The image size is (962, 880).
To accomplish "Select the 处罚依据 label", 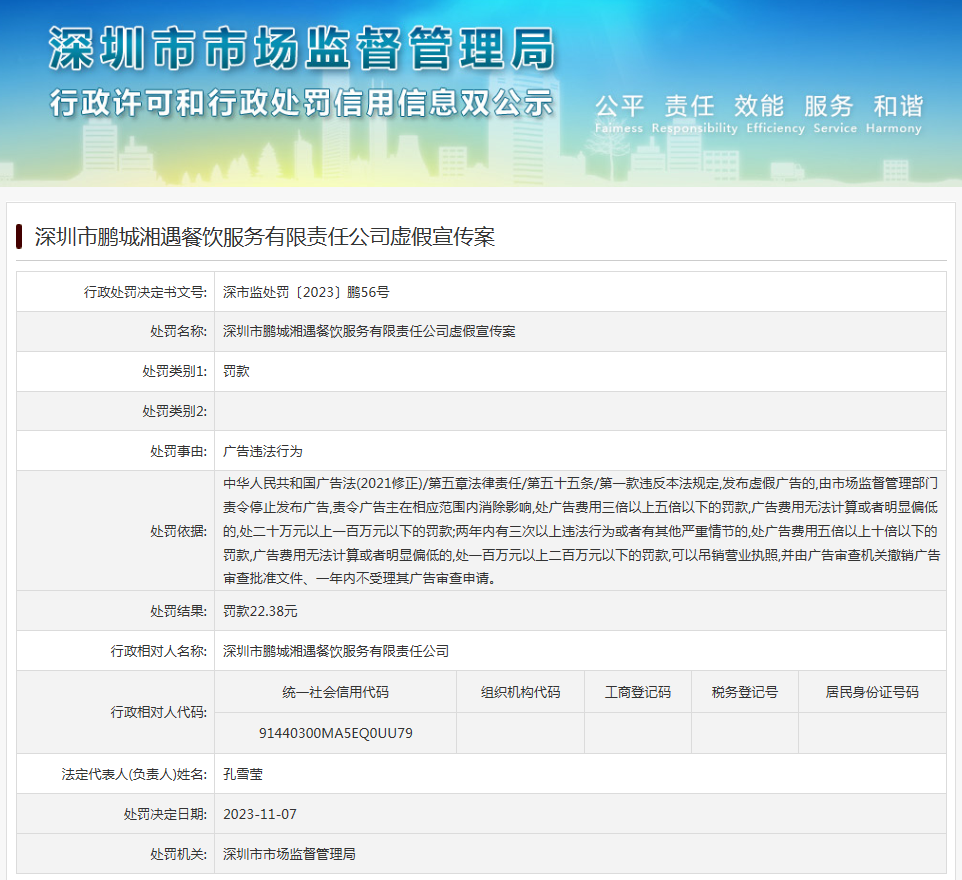I will click(179, 531).
